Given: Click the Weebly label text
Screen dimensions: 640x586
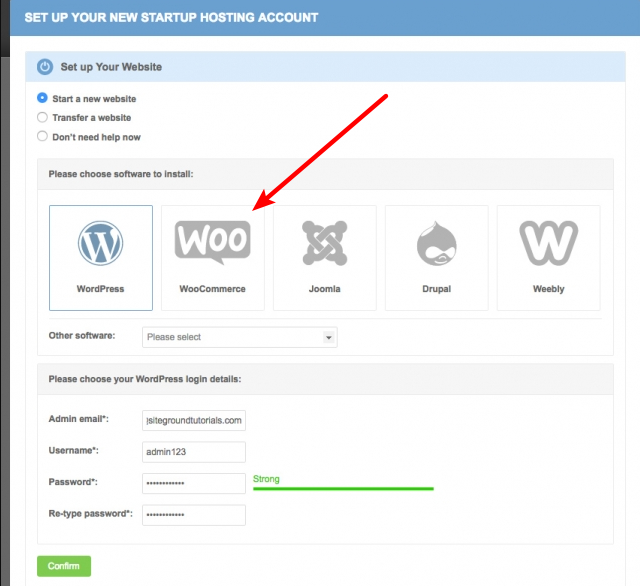Looking at the screenshot, I should click(x=549, y=289).
